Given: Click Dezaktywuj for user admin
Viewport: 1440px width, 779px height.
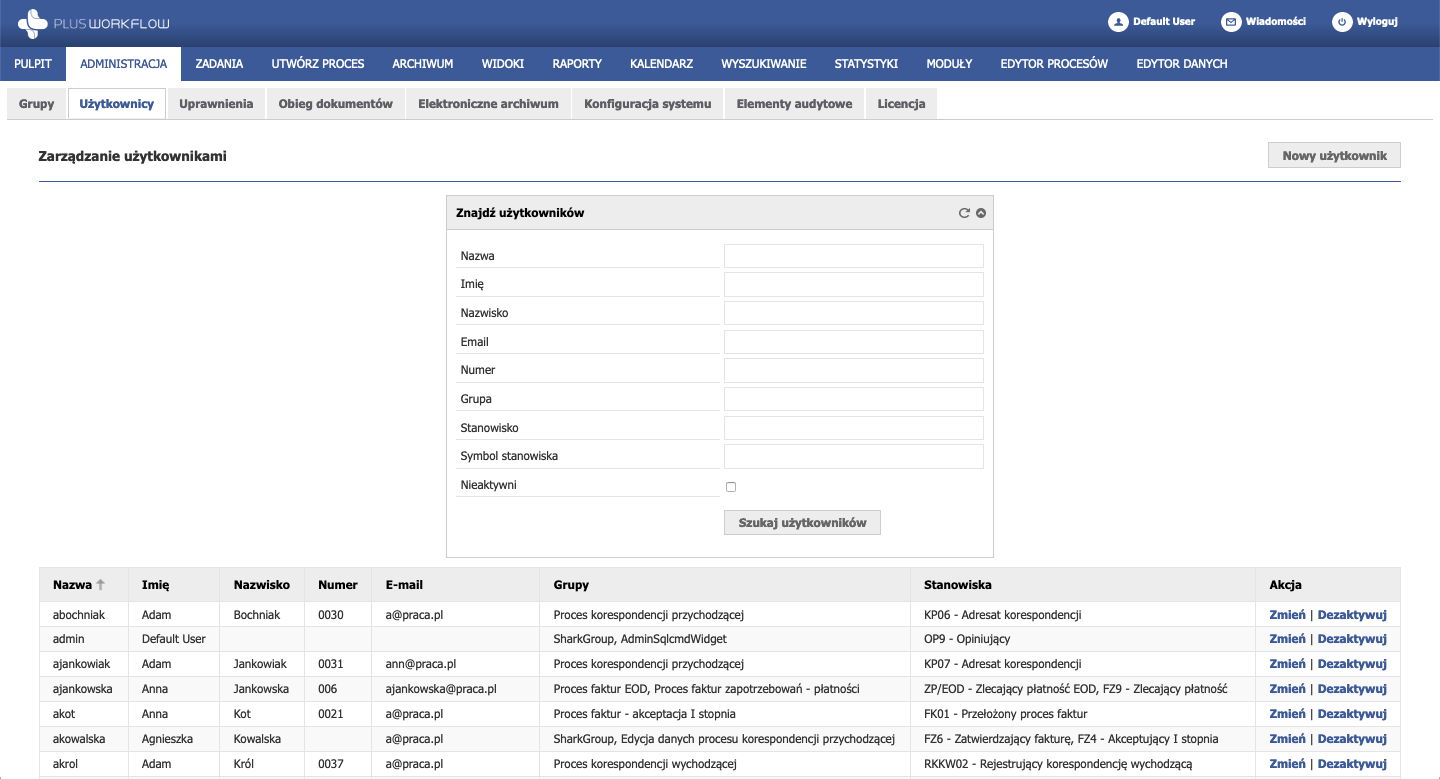Looking at the screenshot, I should 1352,639.
